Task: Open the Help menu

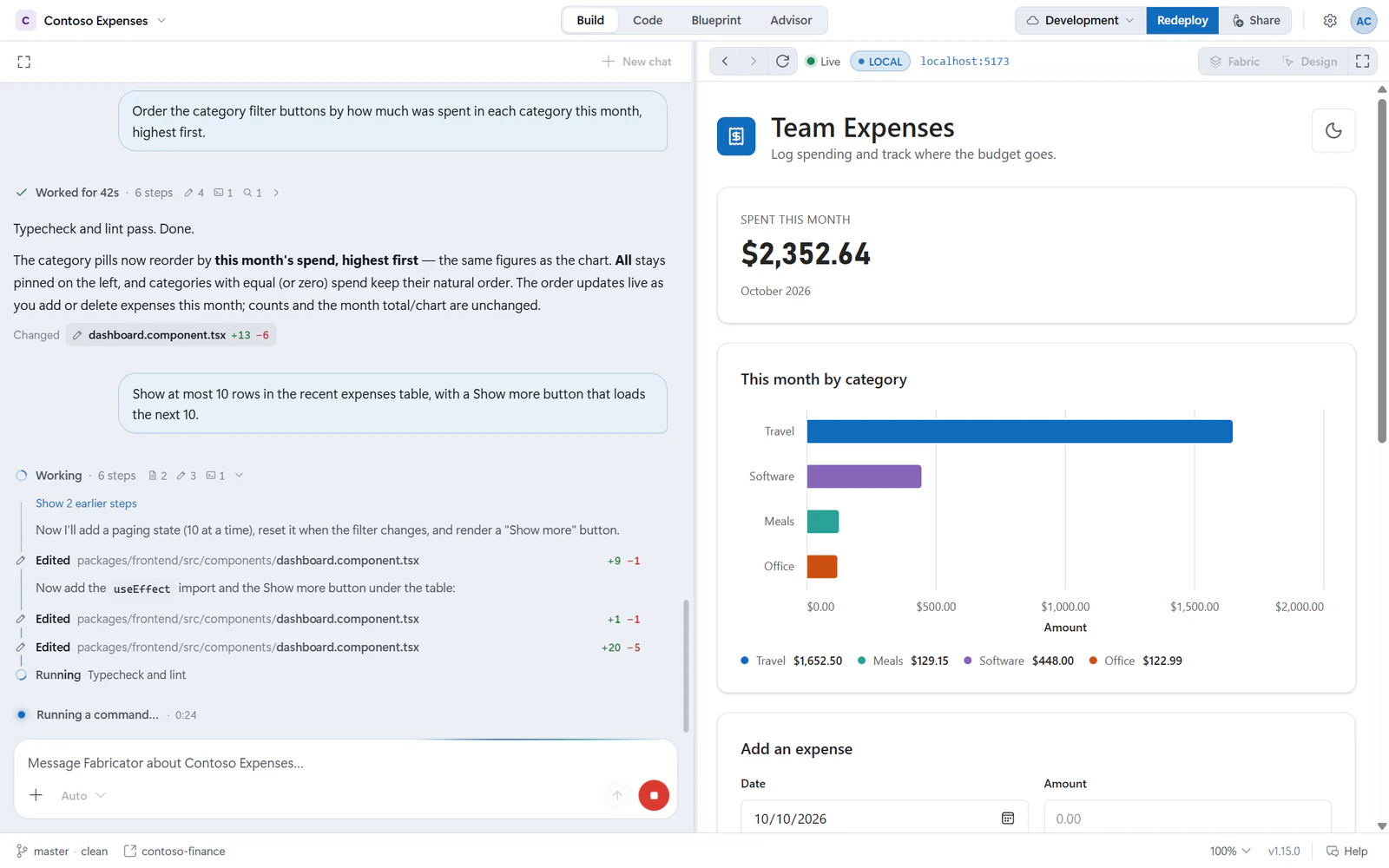Action: pyautogui.click(x=1346, y=851)
